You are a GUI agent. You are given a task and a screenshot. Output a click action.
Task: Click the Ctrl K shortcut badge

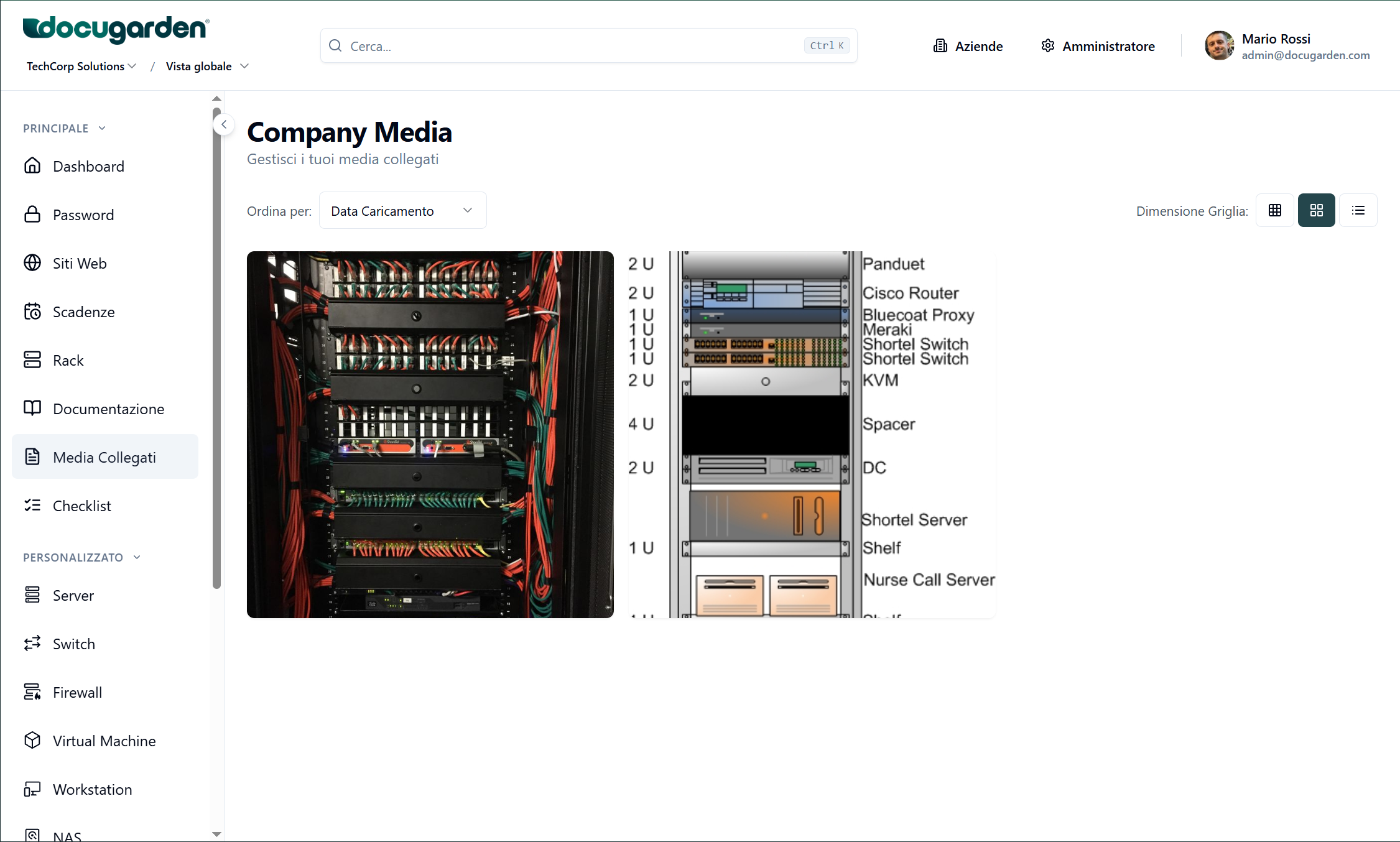click(x=827, y=45)
